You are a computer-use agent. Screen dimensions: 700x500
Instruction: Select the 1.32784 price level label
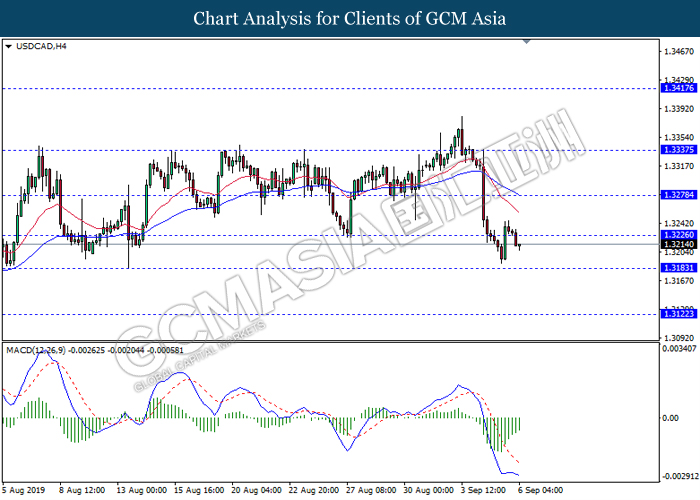tap(678, 195)
